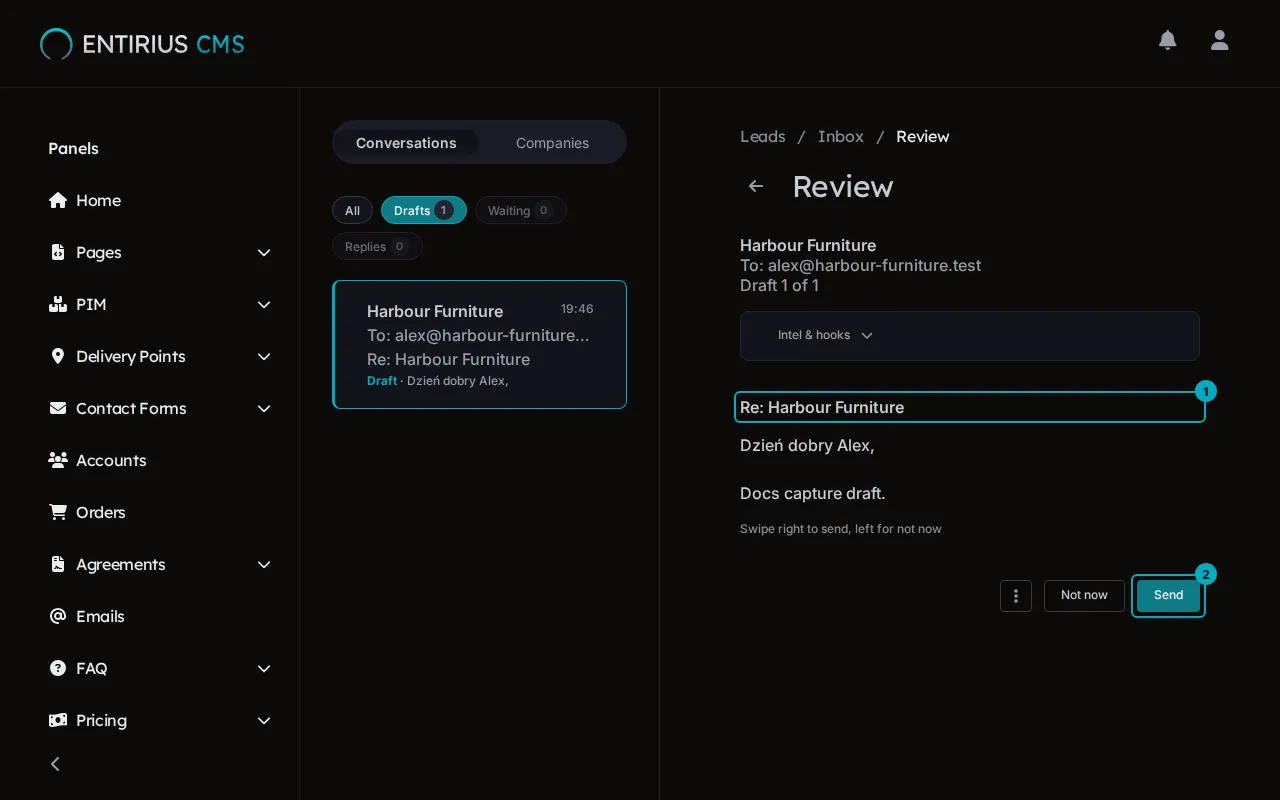Select the Replies filter chip
The width and height of the screenshot is (1280, 800).
click(x=377, y=246)
